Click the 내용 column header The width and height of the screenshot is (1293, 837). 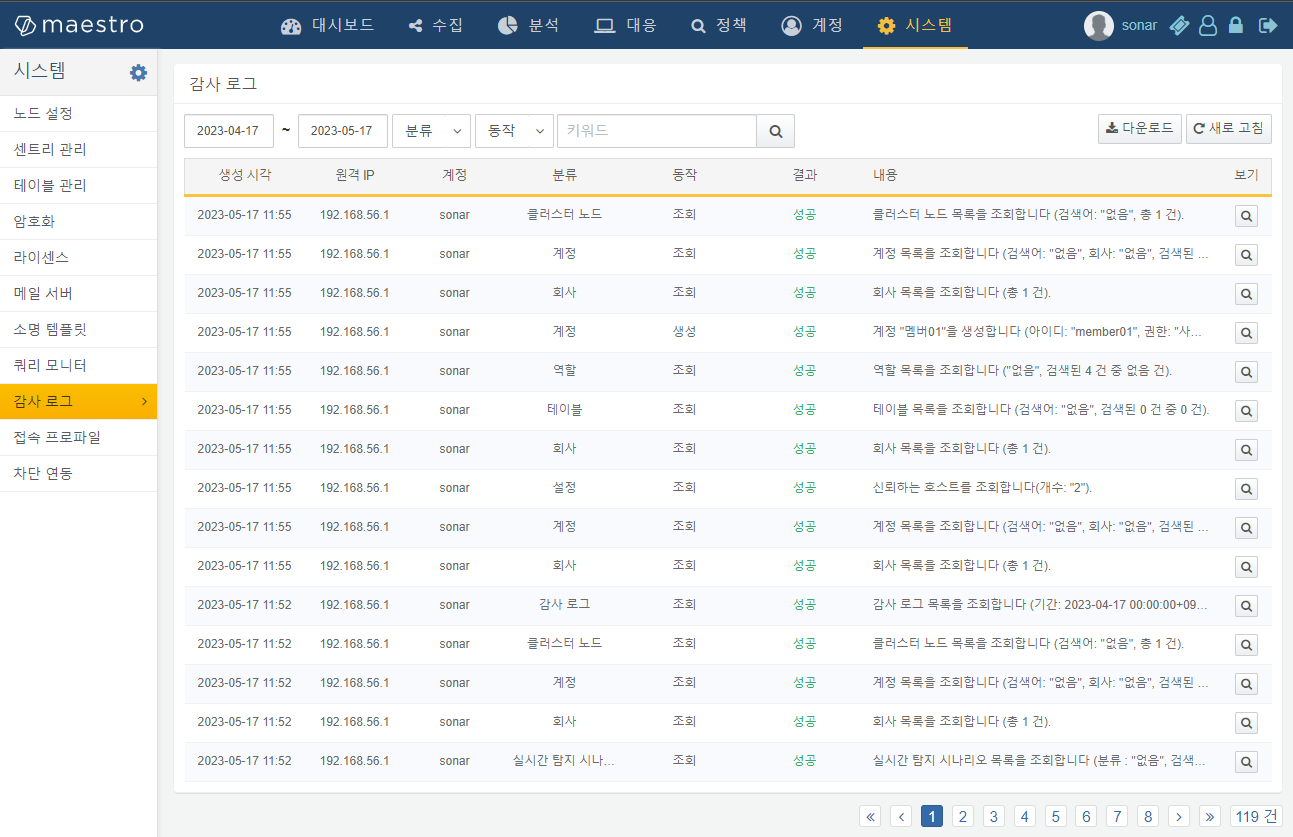[x=885, y=175]
